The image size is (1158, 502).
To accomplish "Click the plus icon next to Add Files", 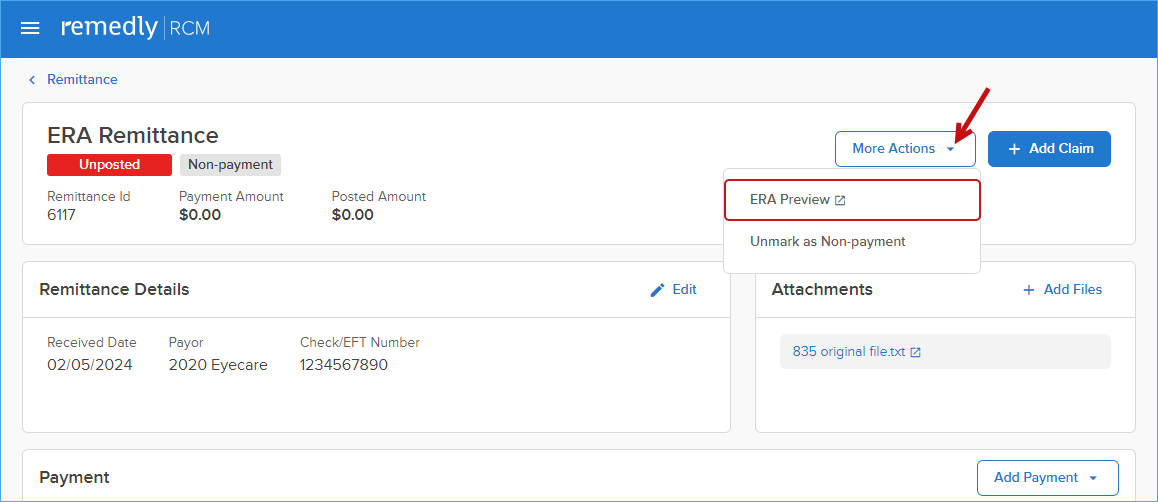I will (1028, 290).
